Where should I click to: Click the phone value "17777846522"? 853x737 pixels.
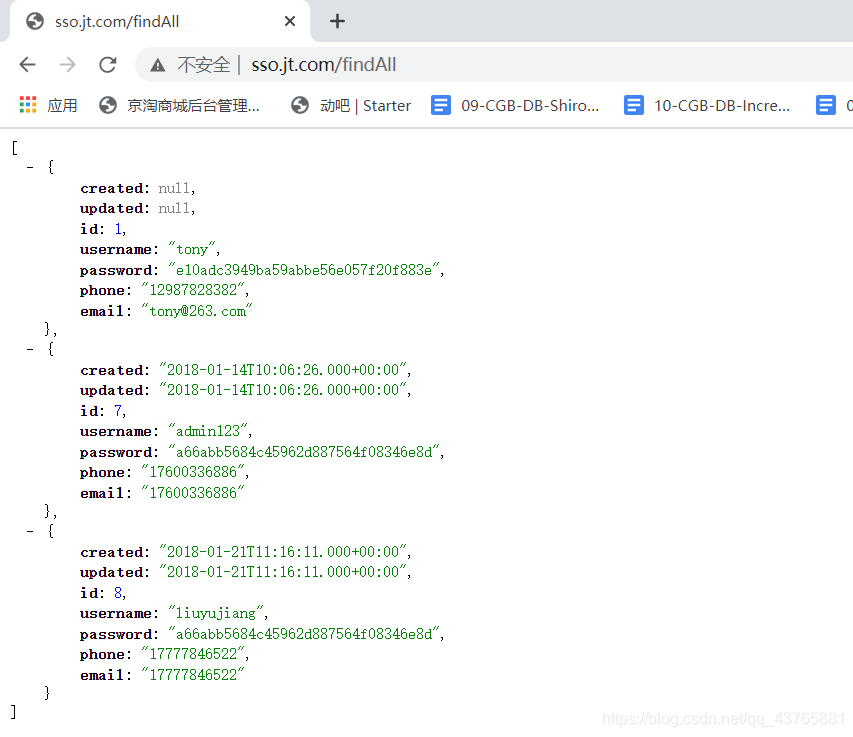[x=193, y=654]
